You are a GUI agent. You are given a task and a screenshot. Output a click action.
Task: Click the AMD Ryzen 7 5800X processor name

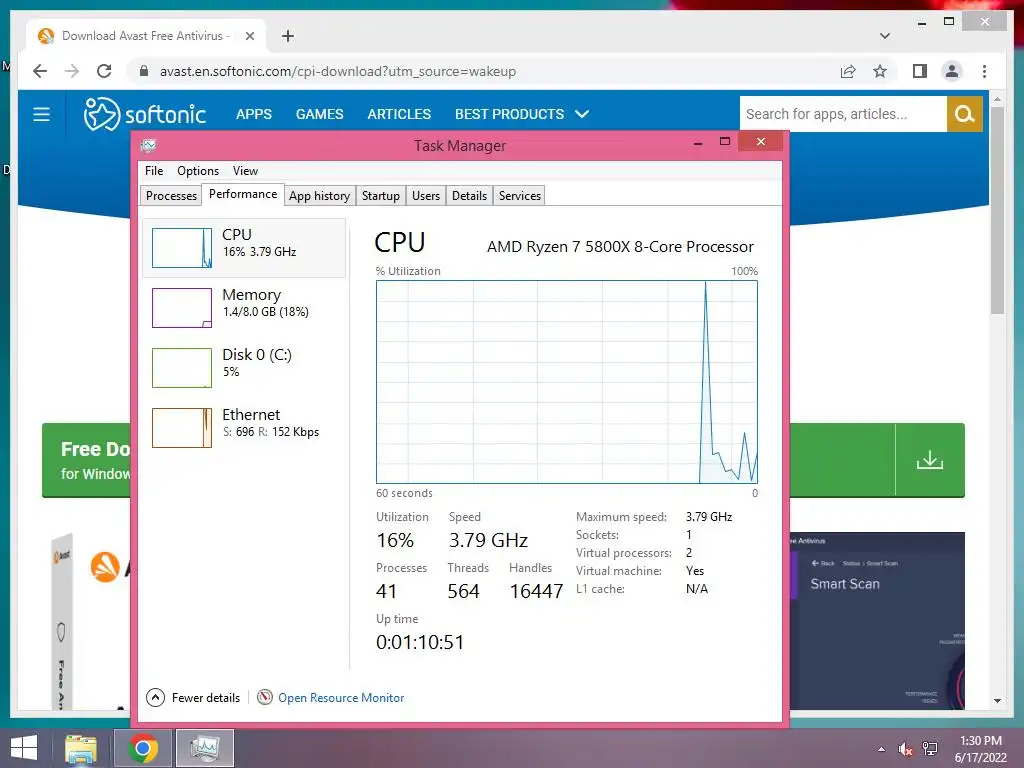(620, 247)
